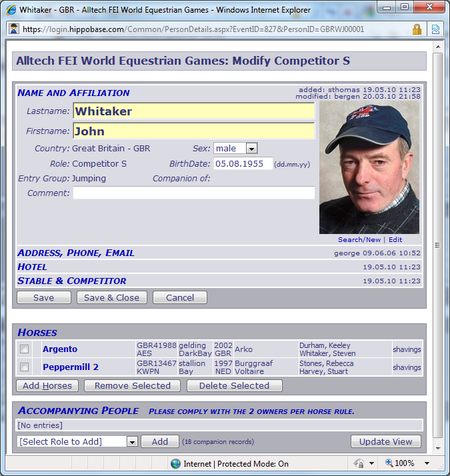The image size is (450, 476).
Task: Open the Sex dropdown showing male
Action: (235, 148)
